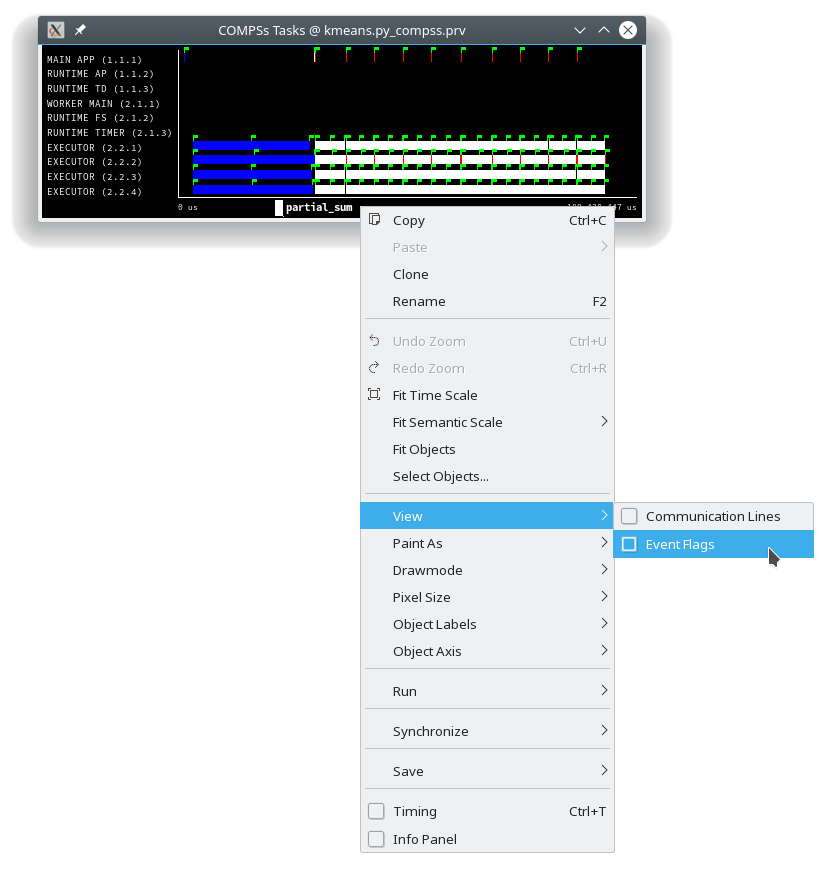The height and width of the screenshot is (870, 819).
Task: Click the pin window icon
Action: 80,30
